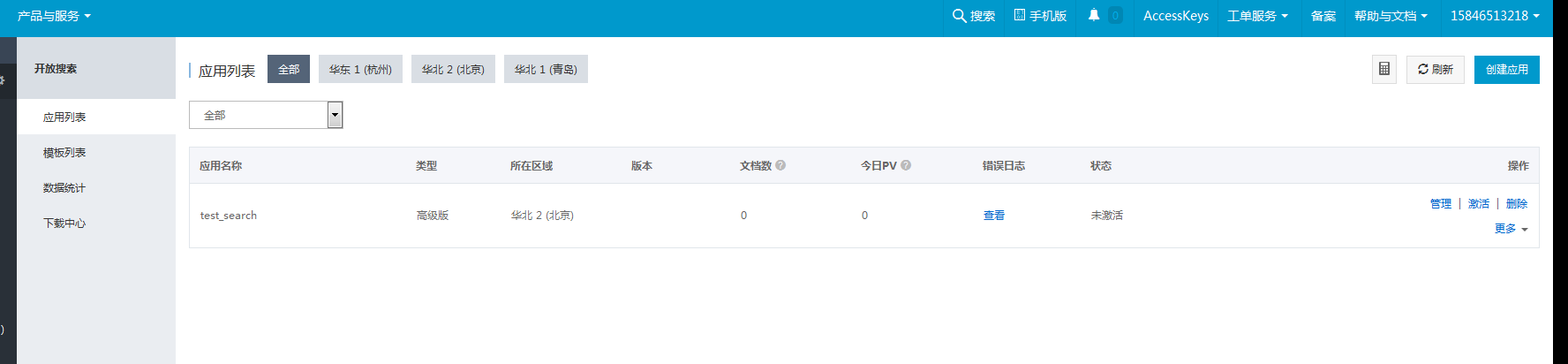The width and height of the screenshot is (1568, 364).
Task: Click the 错误日志 column header
Action: [1004, 165]
